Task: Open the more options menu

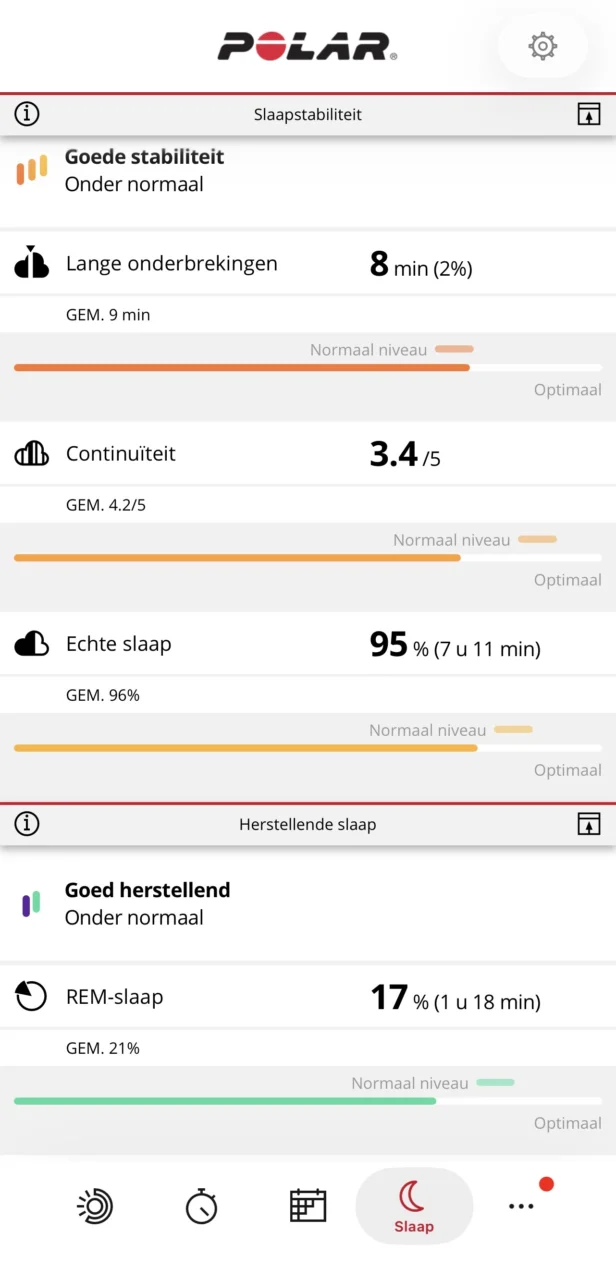Action: [521, 1205]
